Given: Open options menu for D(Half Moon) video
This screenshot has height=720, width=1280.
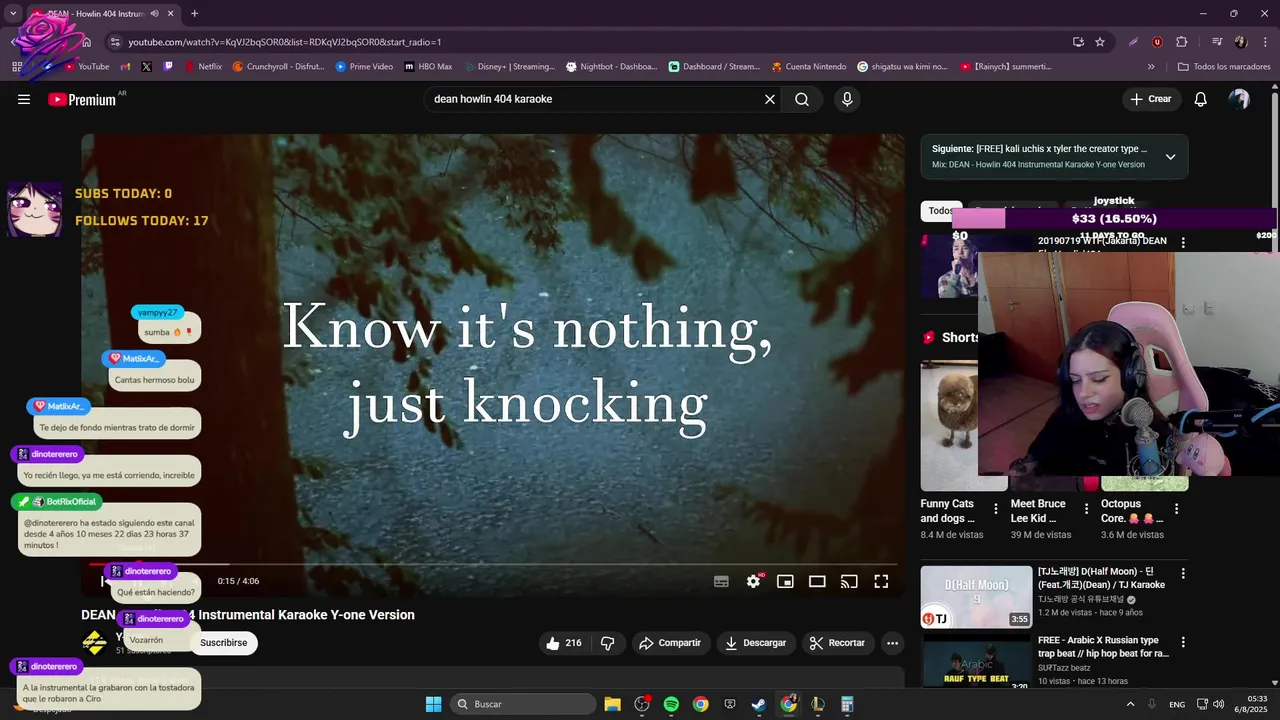Looking at the screenshot, I should click(1183, 573).
